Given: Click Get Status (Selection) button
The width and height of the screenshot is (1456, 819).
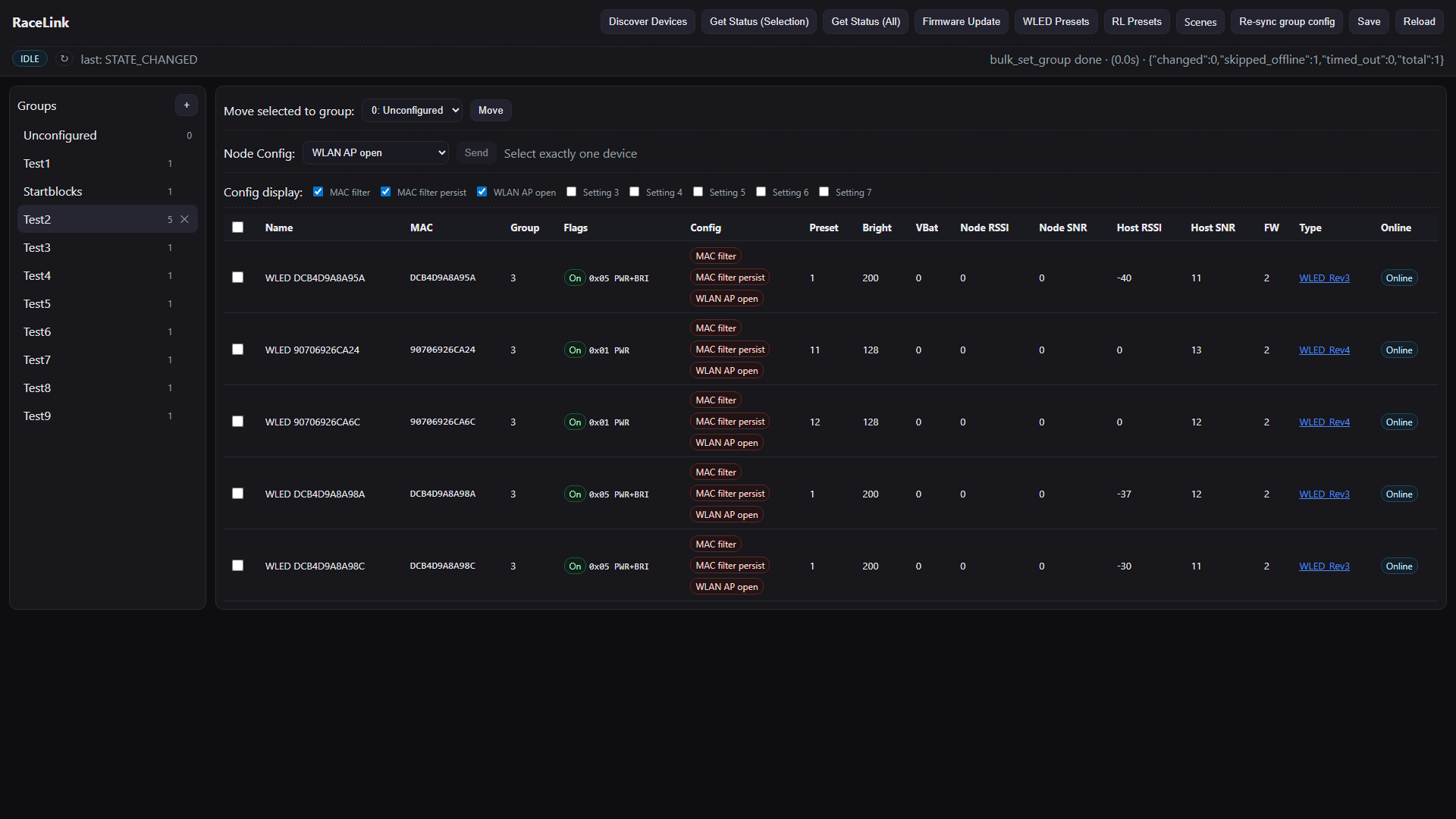Looking at the screenshot, I should click(x=759, y=22).
